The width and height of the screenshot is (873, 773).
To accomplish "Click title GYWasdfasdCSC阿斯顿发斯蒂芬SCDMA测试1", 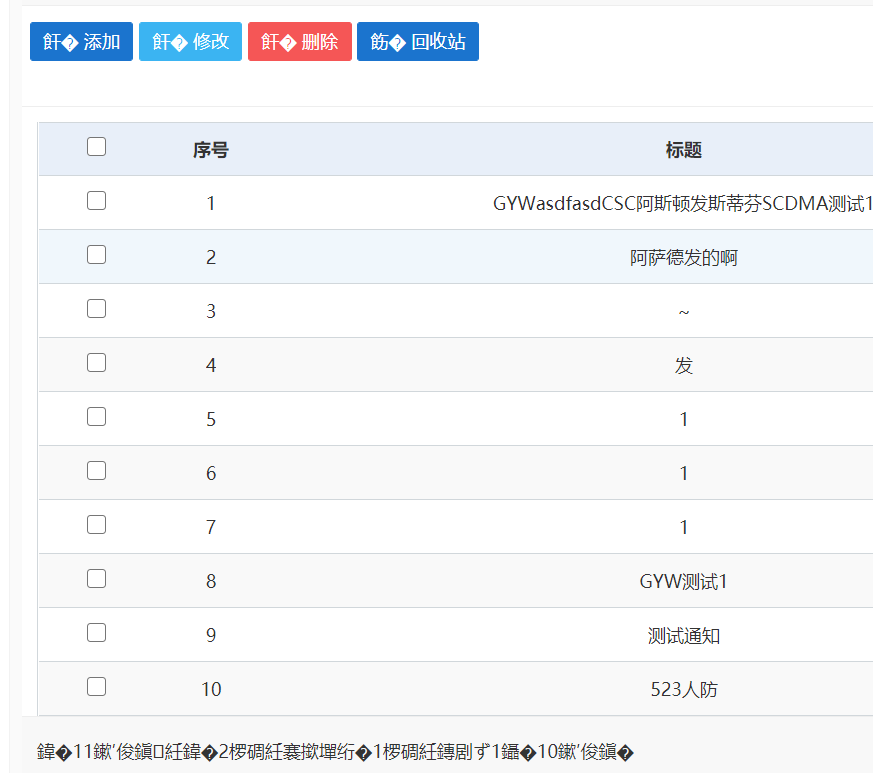I will (683, 204).
